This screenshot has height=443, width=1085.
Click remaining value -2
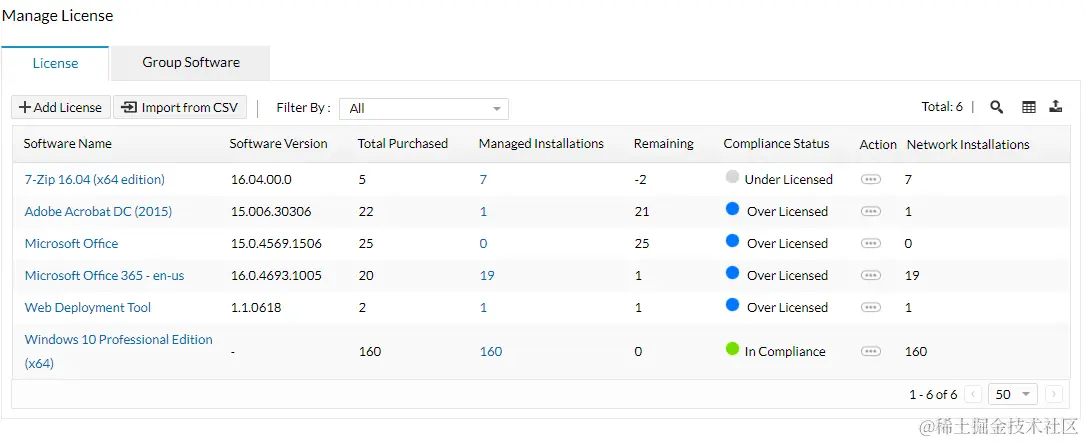pos(641,179)
